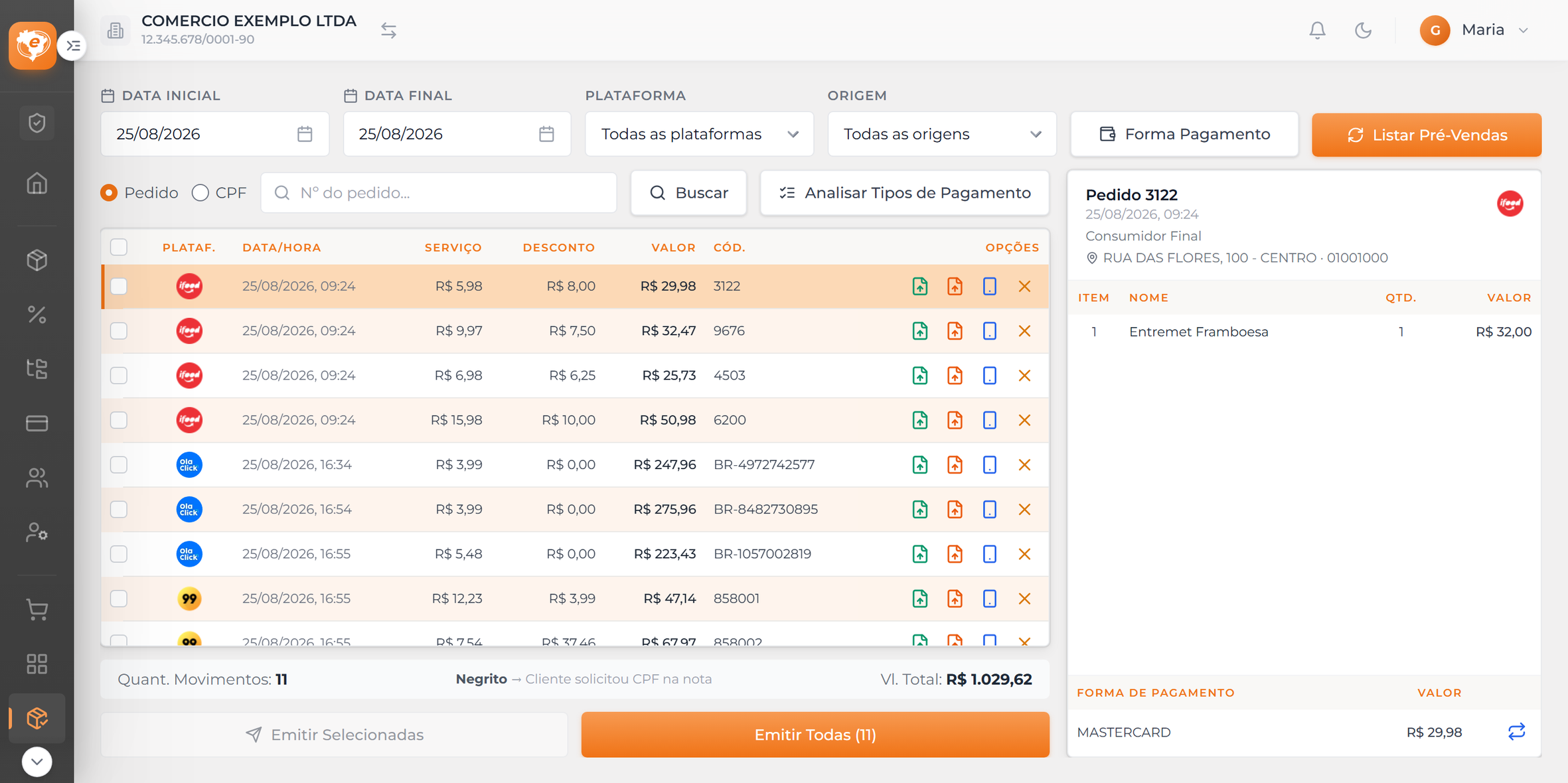Open the products box sidebar icon
The image size is (1568, 783).
(x=37, y=259)
